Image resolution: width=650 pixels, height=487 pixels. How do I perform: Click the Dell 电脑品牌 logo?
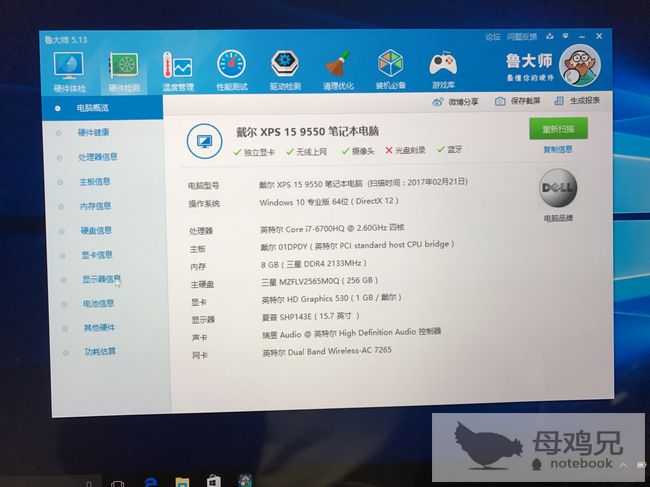[x=558, y=188]
